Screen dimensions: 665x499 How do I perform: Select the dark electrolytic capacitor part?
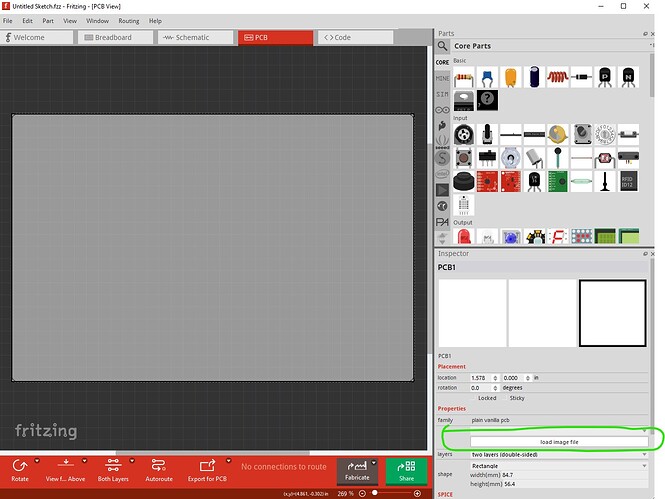534,77
